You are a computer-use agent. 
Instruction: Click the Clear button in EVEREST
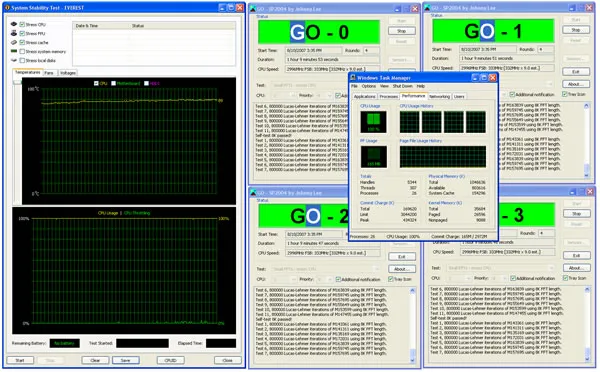click(x=95, y=361)
